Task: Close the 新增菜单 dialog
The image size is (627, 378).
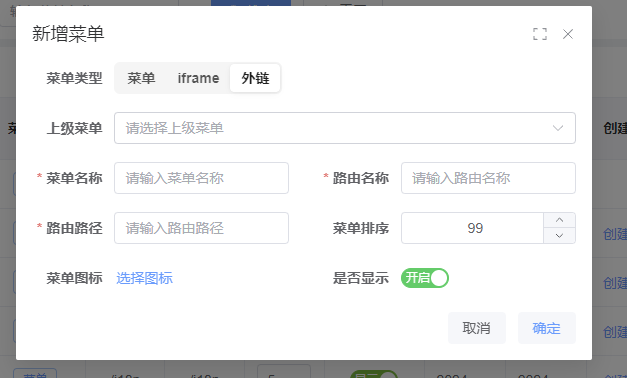Action: click(568, 34)
